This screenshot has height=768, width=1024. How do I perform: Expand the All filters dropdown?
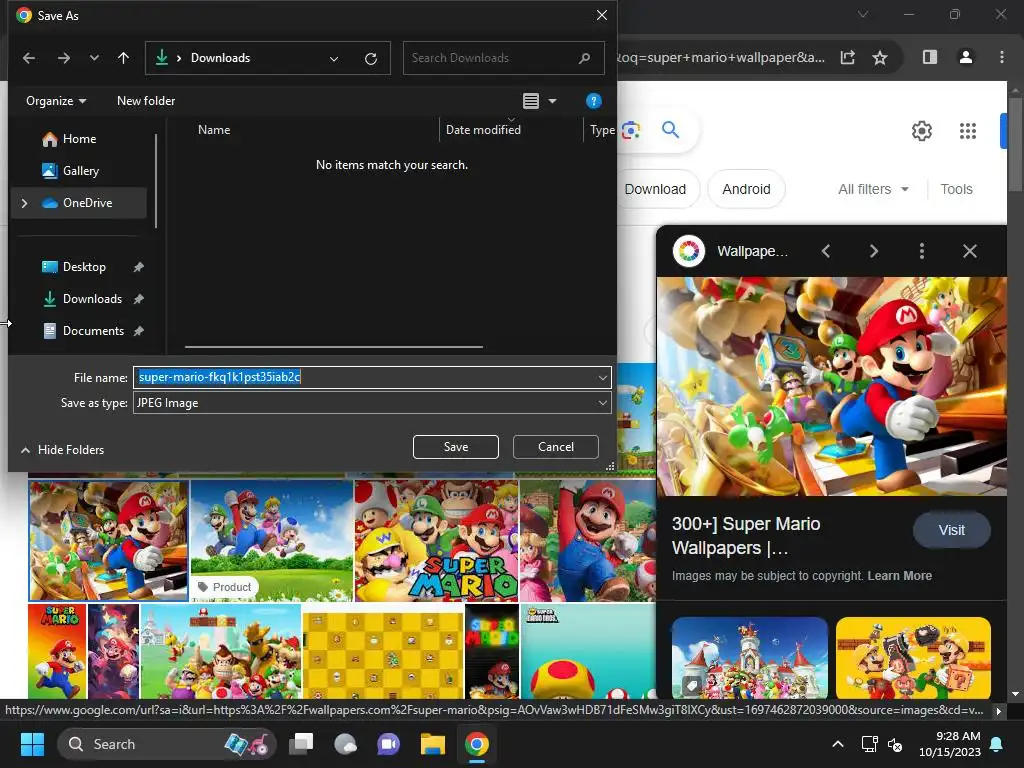(x=873, y=189)
